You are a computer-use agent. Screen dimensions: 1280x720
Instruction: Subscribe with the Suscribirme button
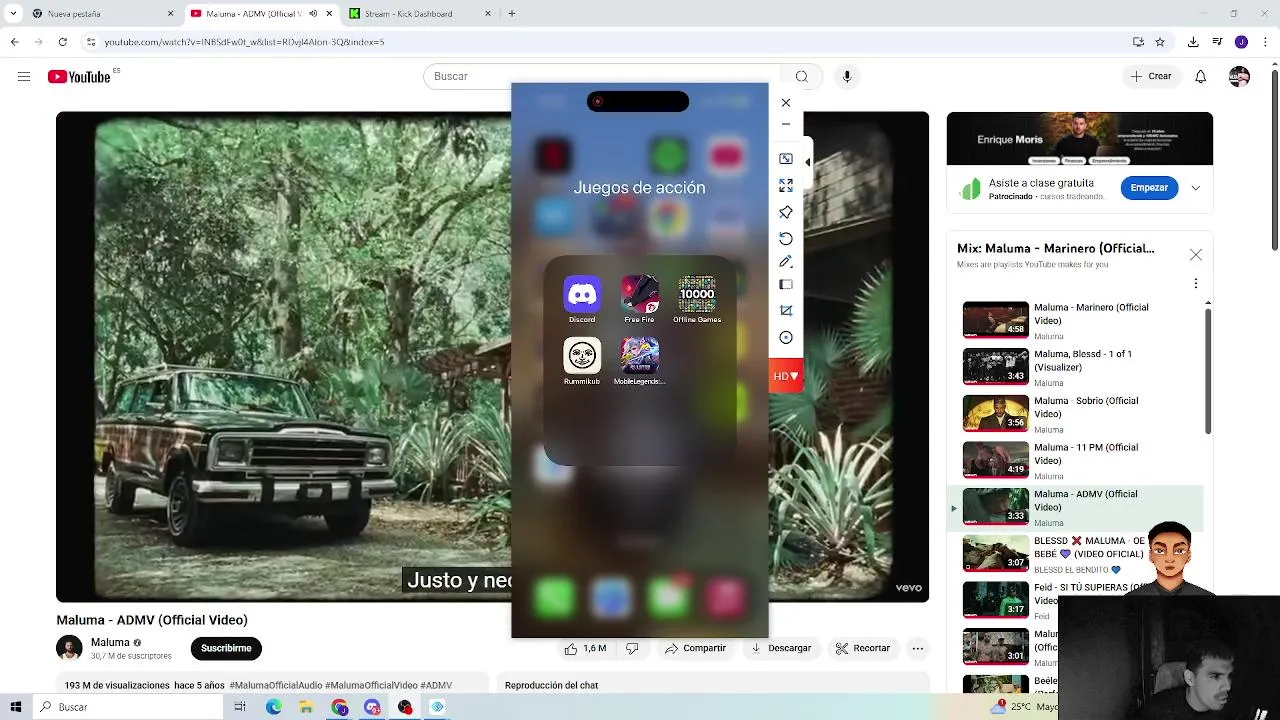226,648
